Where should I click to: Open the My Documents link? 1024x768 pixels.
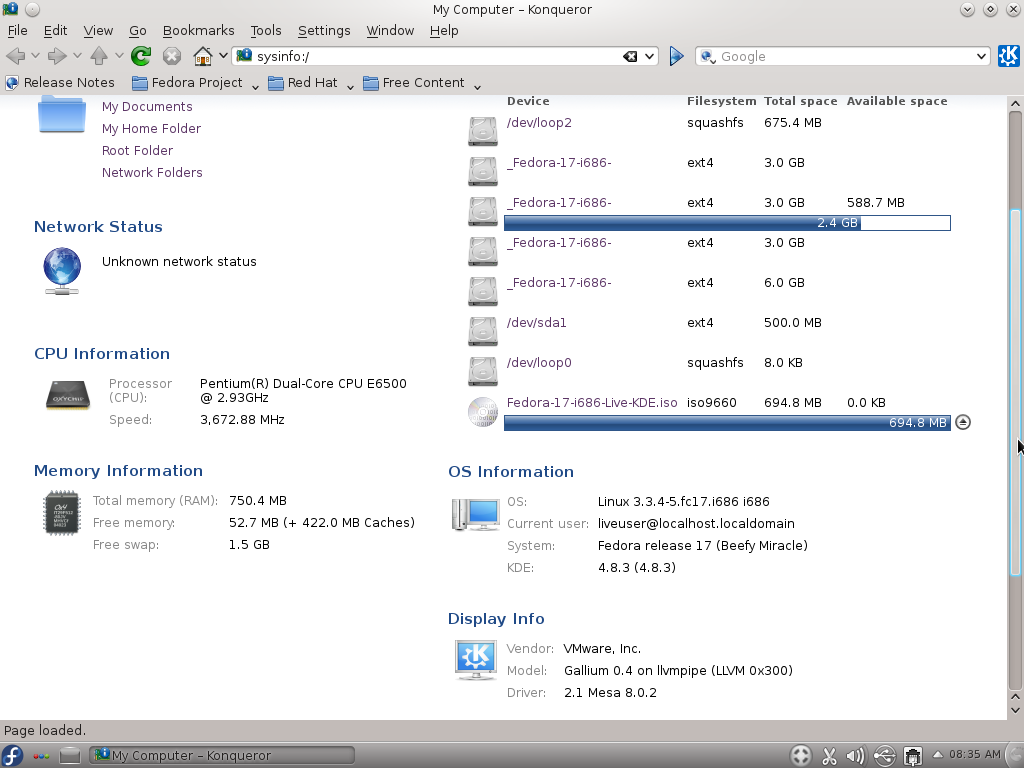click(x=147, y=106)
